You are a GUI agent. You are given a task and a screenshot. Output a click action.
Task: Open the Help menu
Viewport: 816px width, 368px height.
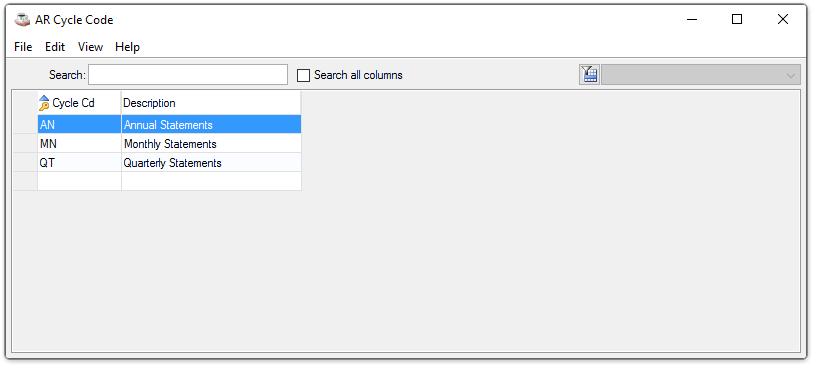pyautogui.click(x=128, y=47)
